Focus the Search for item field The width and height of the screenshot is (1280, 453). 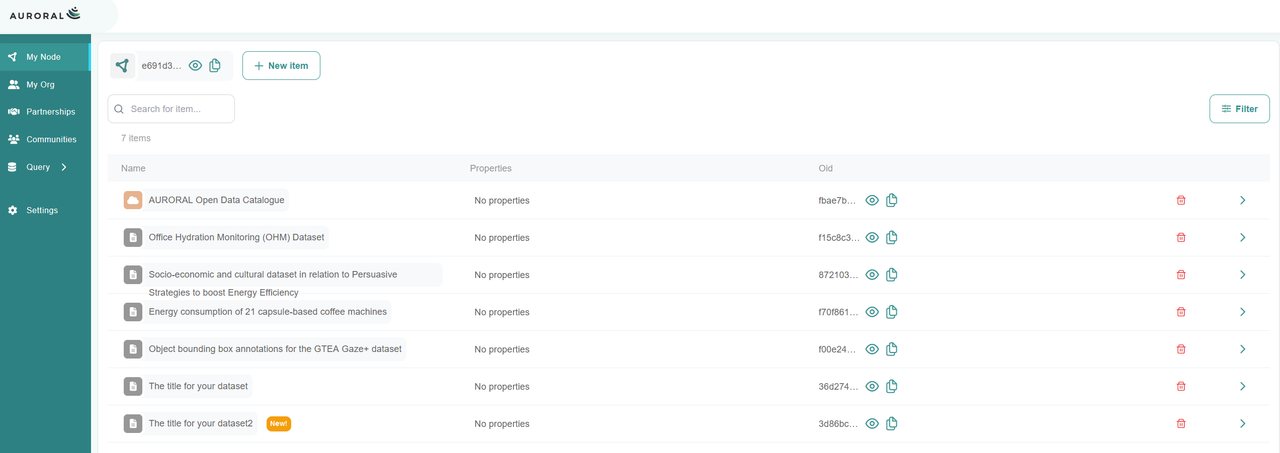click(x=171, y=109)
